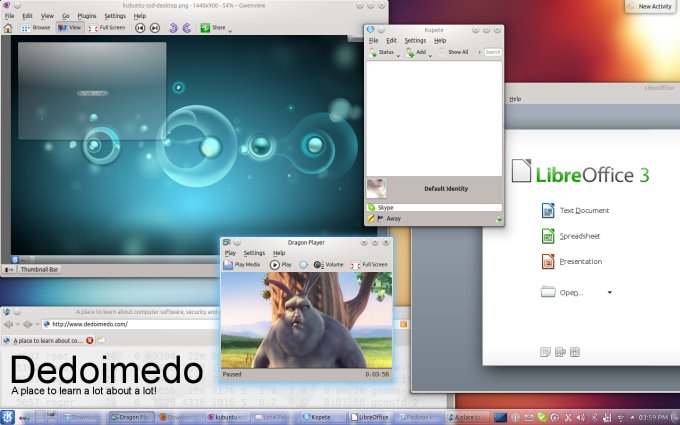Open LibreOffice Help menu

tap(515, 99)
